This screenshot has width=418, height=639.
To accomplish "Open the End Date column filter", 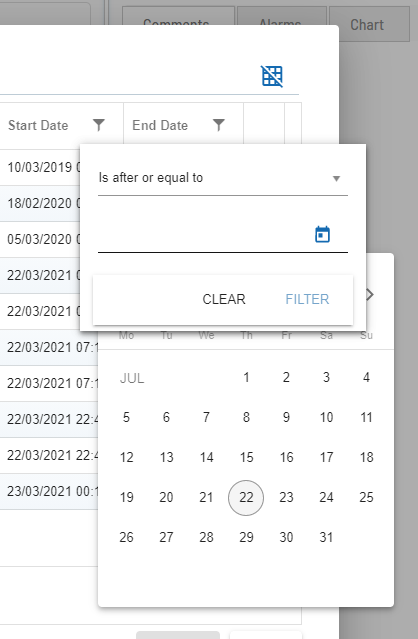I will click(x=219, y=125).
